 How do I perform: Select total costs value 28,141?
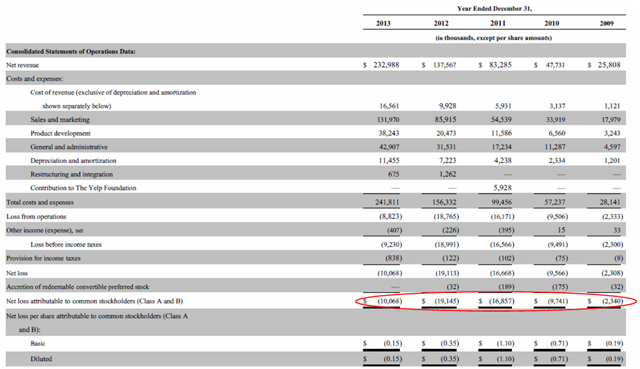(x=610, y=202)
